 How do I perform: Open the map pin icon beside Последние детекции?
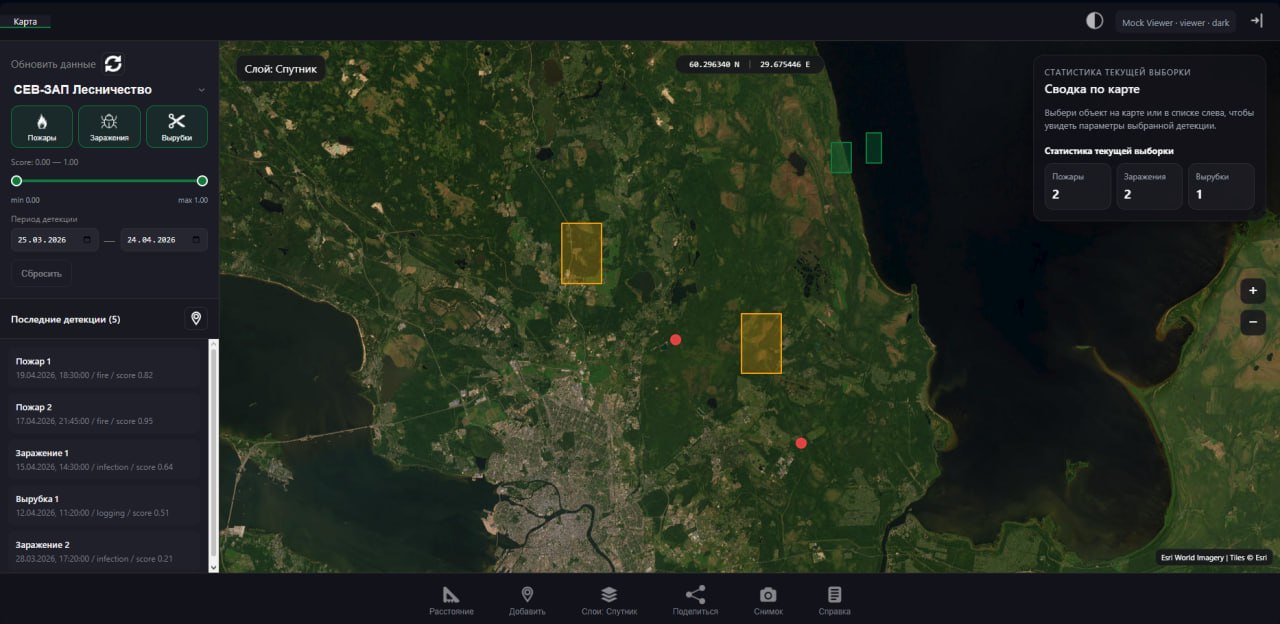pos(196,319)
